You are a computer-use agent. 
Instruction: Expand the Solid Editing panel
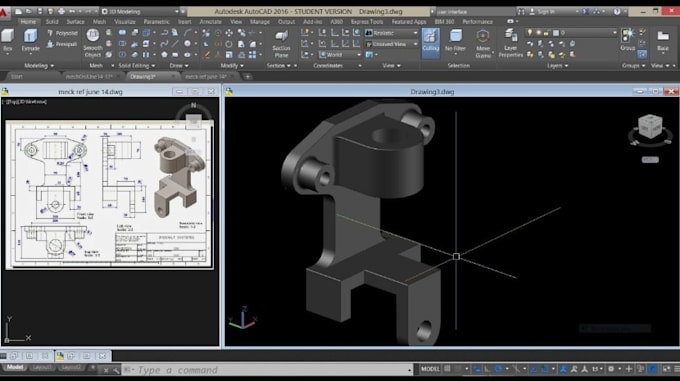pos(137,66)
